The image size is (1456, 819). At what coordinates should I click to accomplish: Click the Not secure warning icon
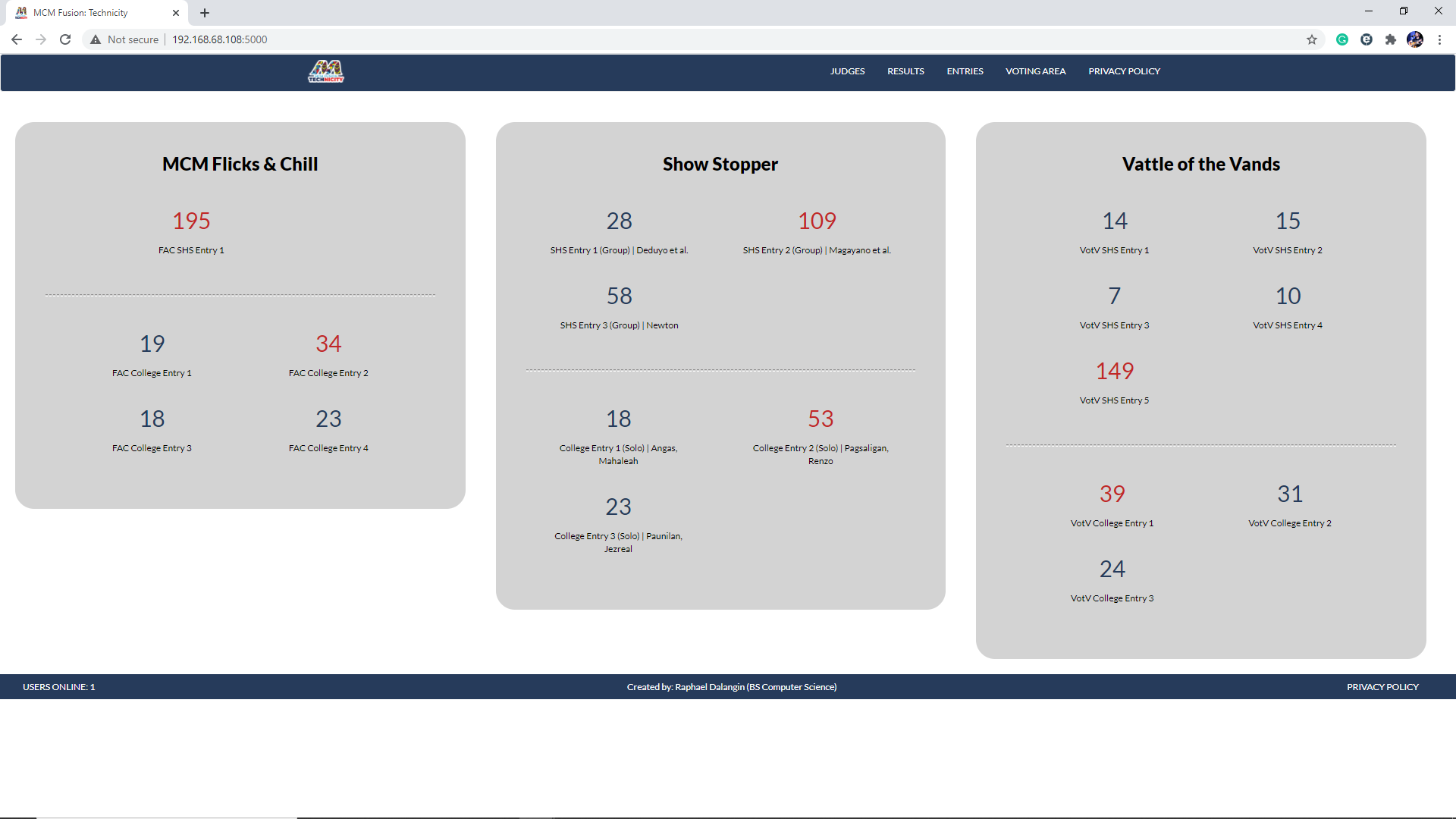coord(96,39)
